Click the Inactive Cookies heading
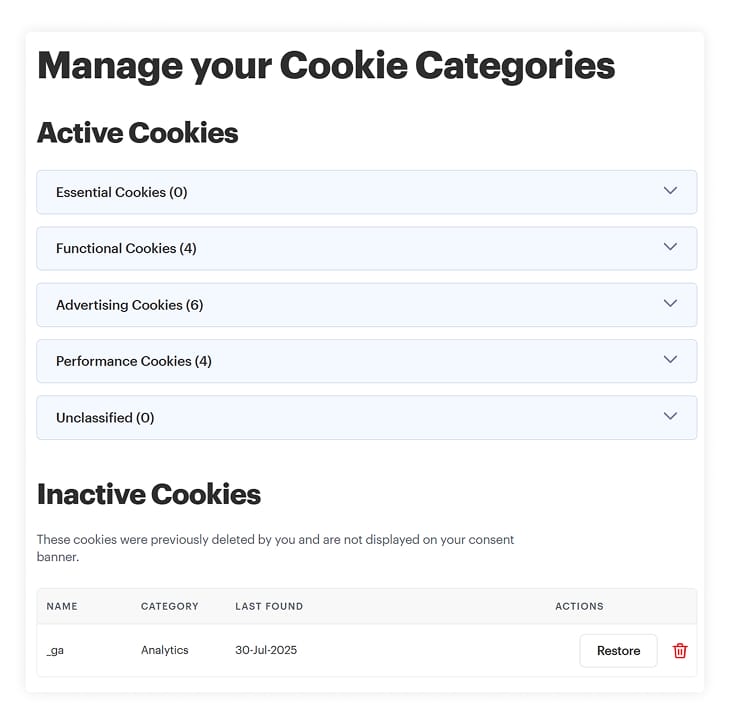730x723 pixels. coord(149,494)
